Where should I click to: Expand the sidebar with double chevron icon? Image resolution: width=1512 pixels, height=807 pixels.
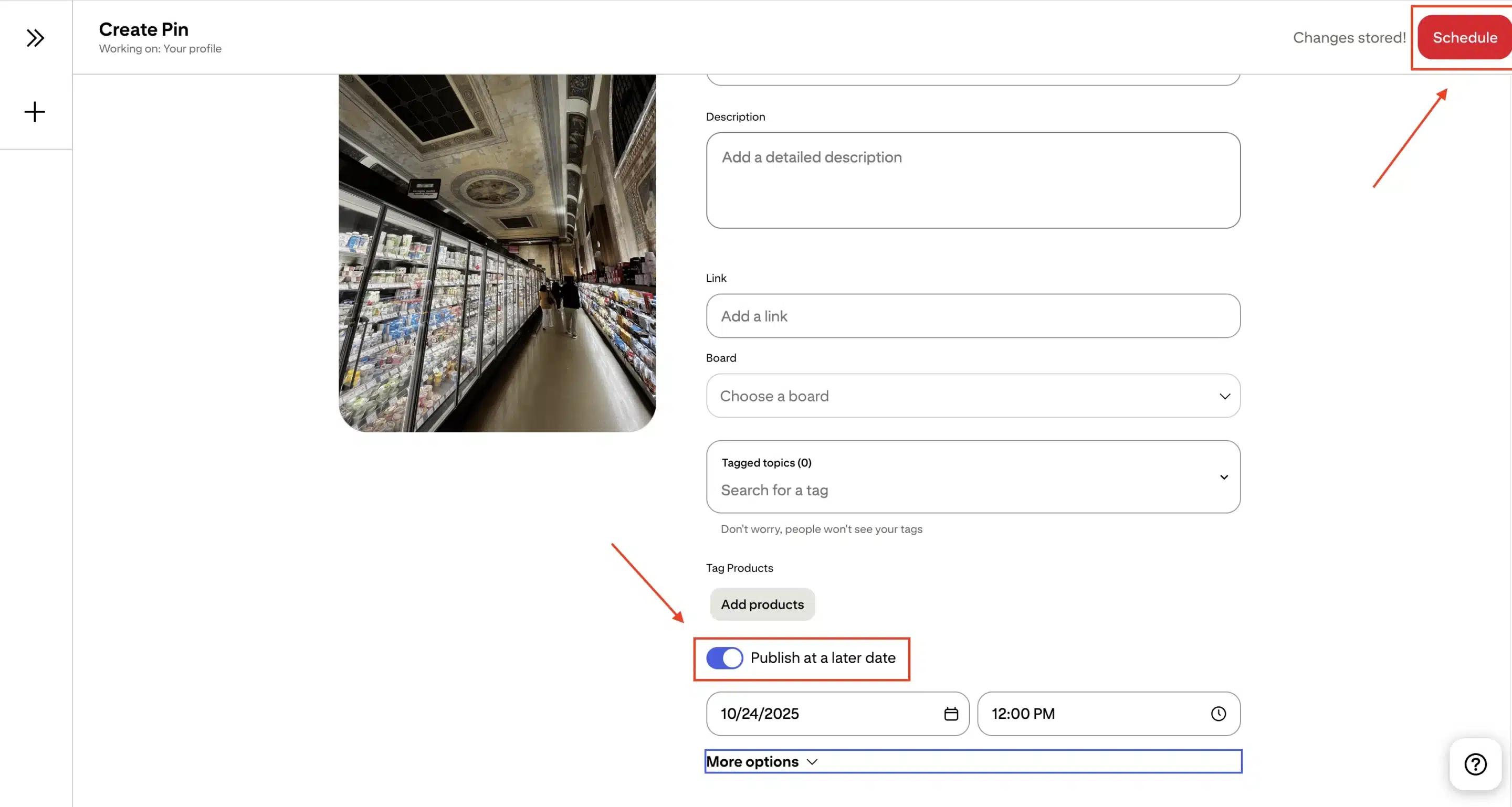click(35, 38)
